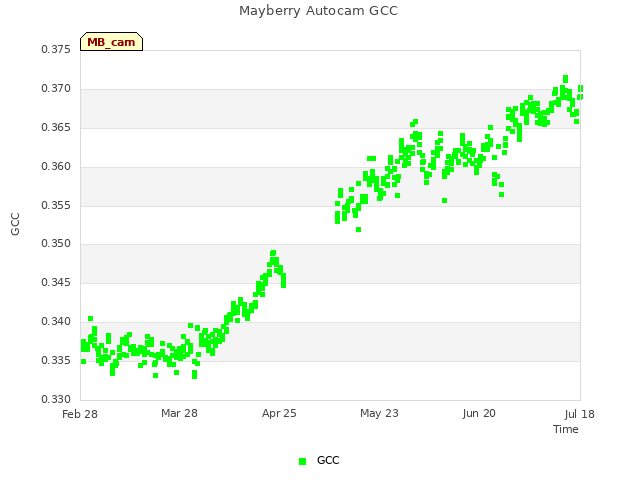Click the 0.360 y-axis value
Image resolution: width=640 pixels, height=480 pixels.
(x=56, y=167)
